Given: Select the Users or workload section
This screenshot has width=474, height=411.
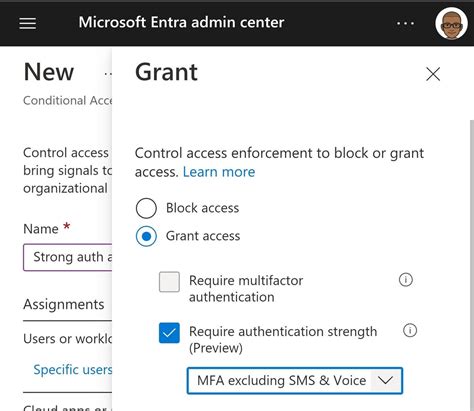Looking at the screenshot, I should pyautogui.click(x=68, y=339).
